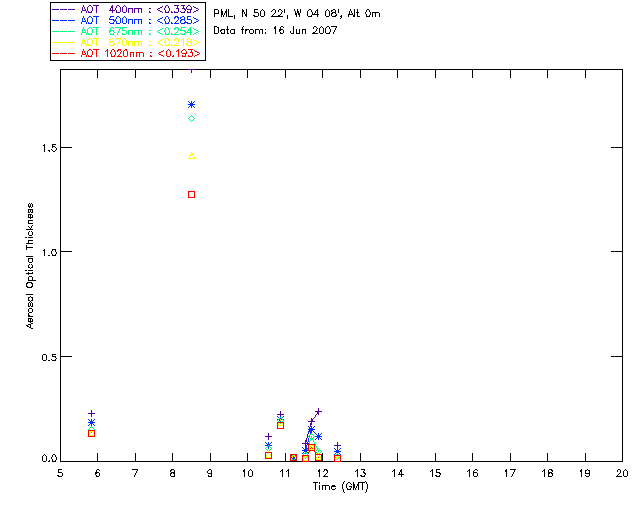Click the AOT 675nm legend entry
This screenshot has height=512, width=640.
tap(126, 31)
